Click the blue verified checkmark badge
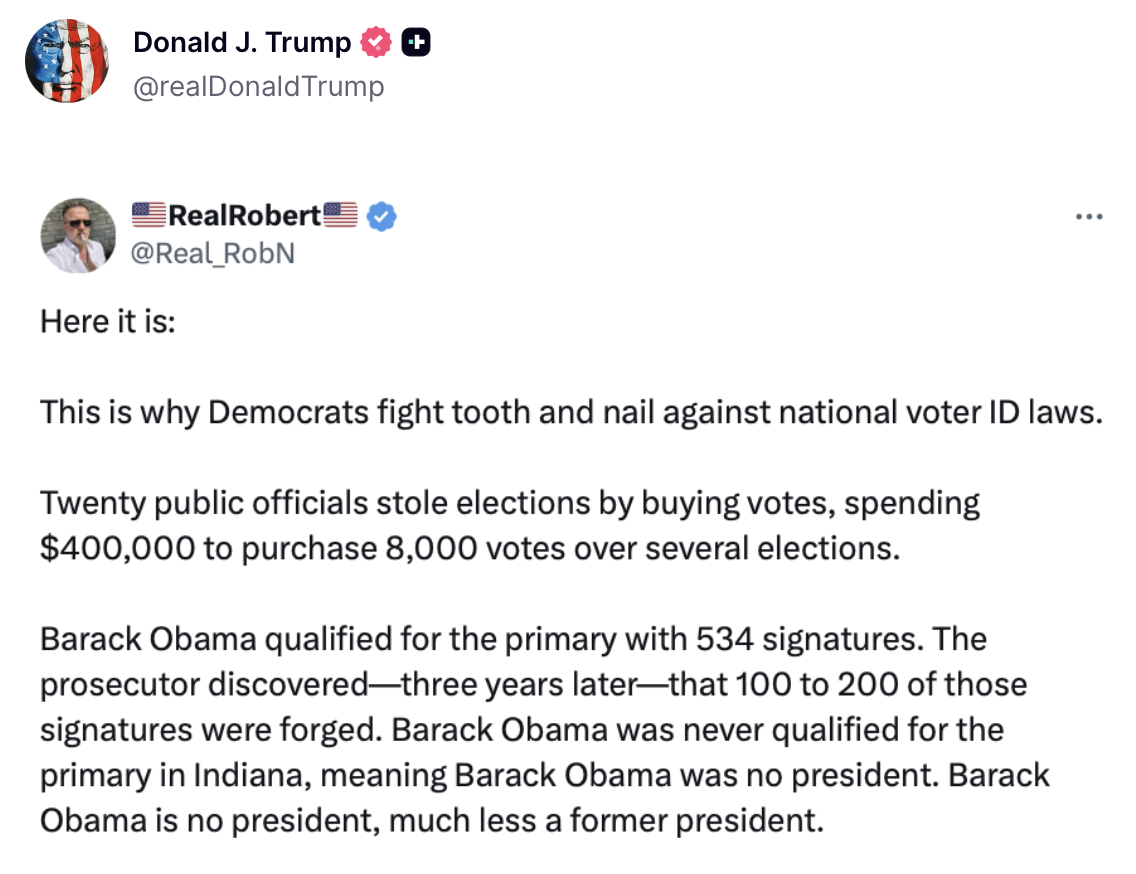The height and width of the screenshot is (874, 1136). point(382,215)
